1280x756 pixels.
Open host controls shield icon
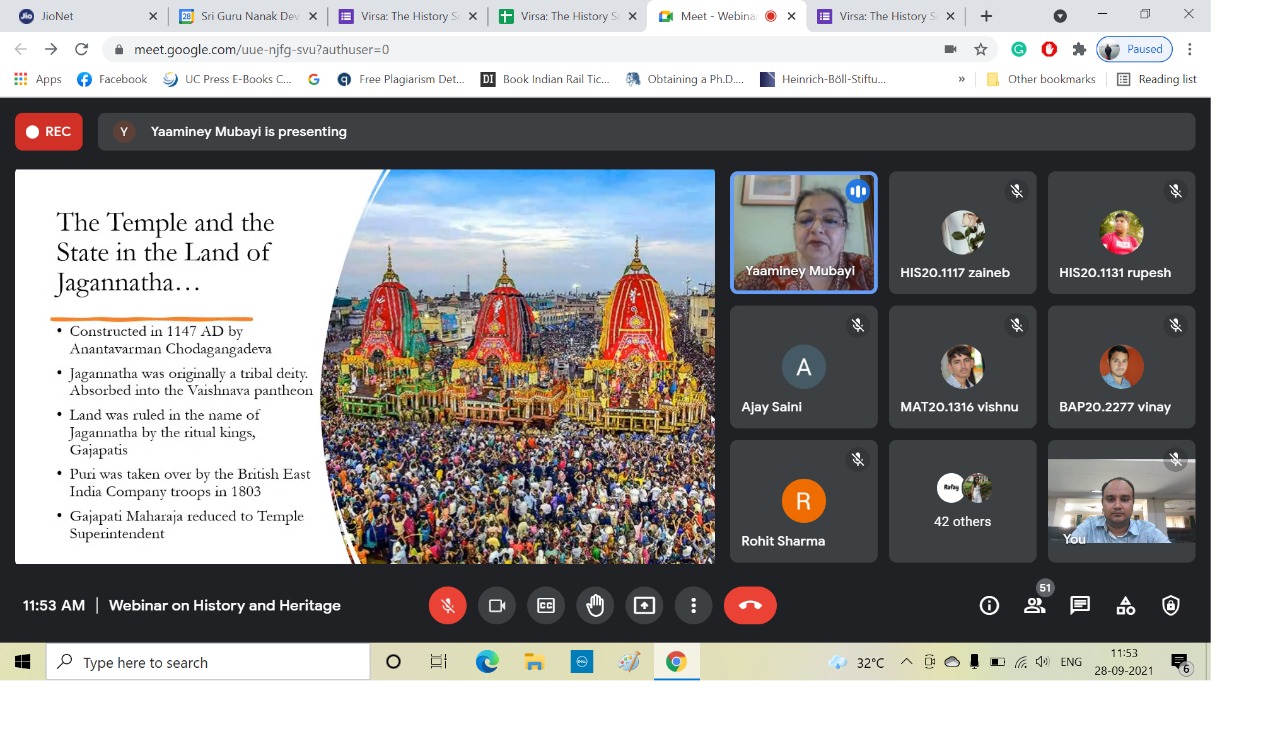pos(1171,605)
